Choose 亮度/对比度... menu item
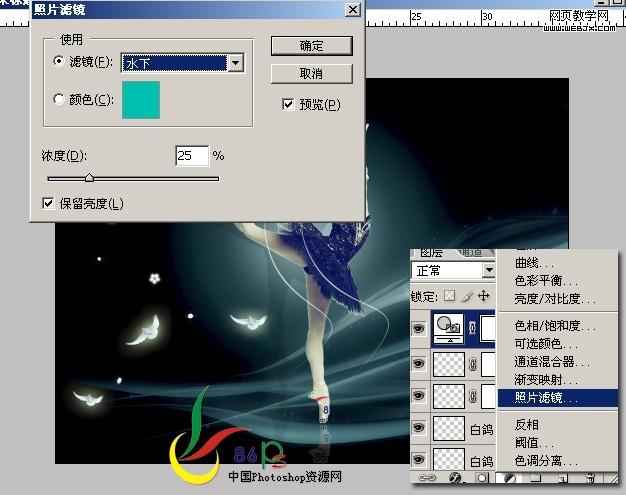This screenshot has height=495, width=626. coord(555,299)
